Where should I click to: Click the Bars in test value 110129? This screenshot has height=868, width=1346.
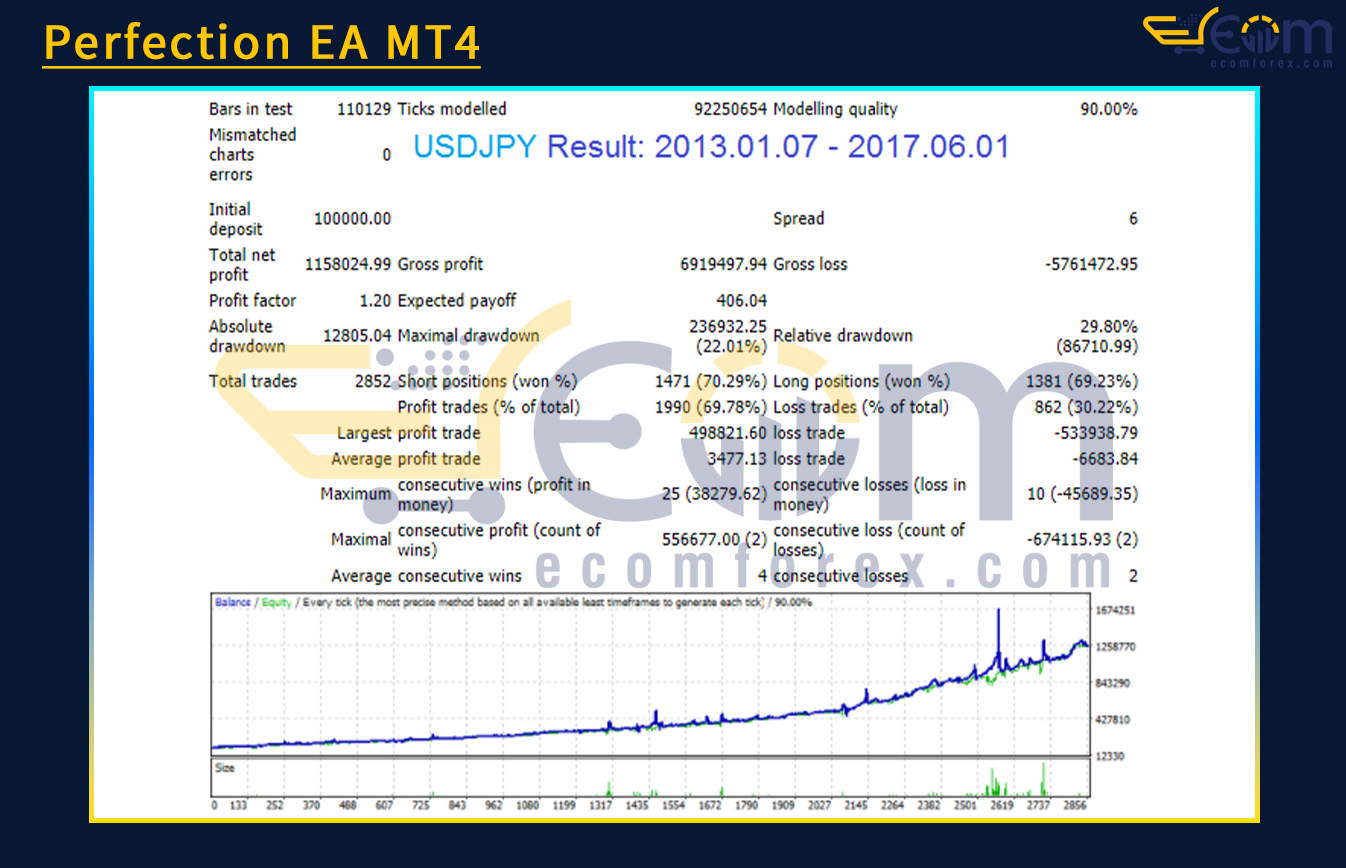(364, 109)
